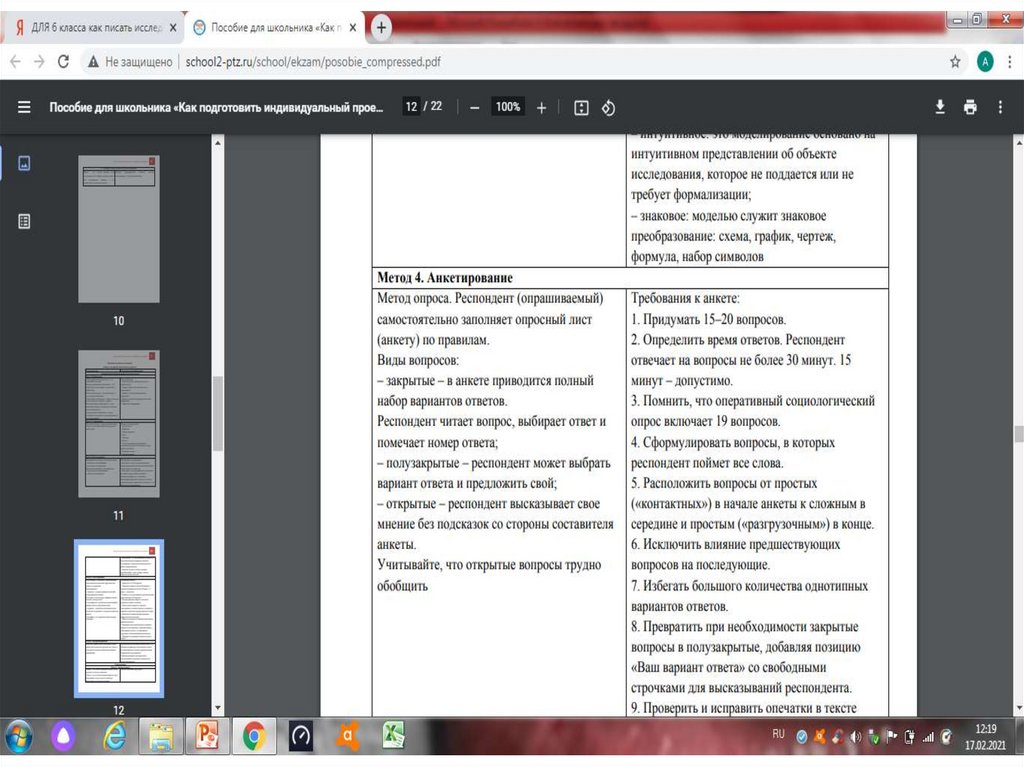Rotate the document counterclockwise
The image size is (1024, 767).
click(608, 107)
